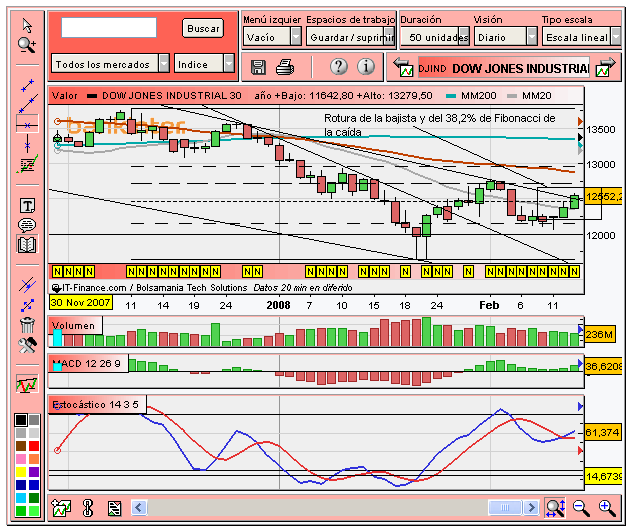Click the horizontal zoom magnifier with arrows

click(555, 507)
